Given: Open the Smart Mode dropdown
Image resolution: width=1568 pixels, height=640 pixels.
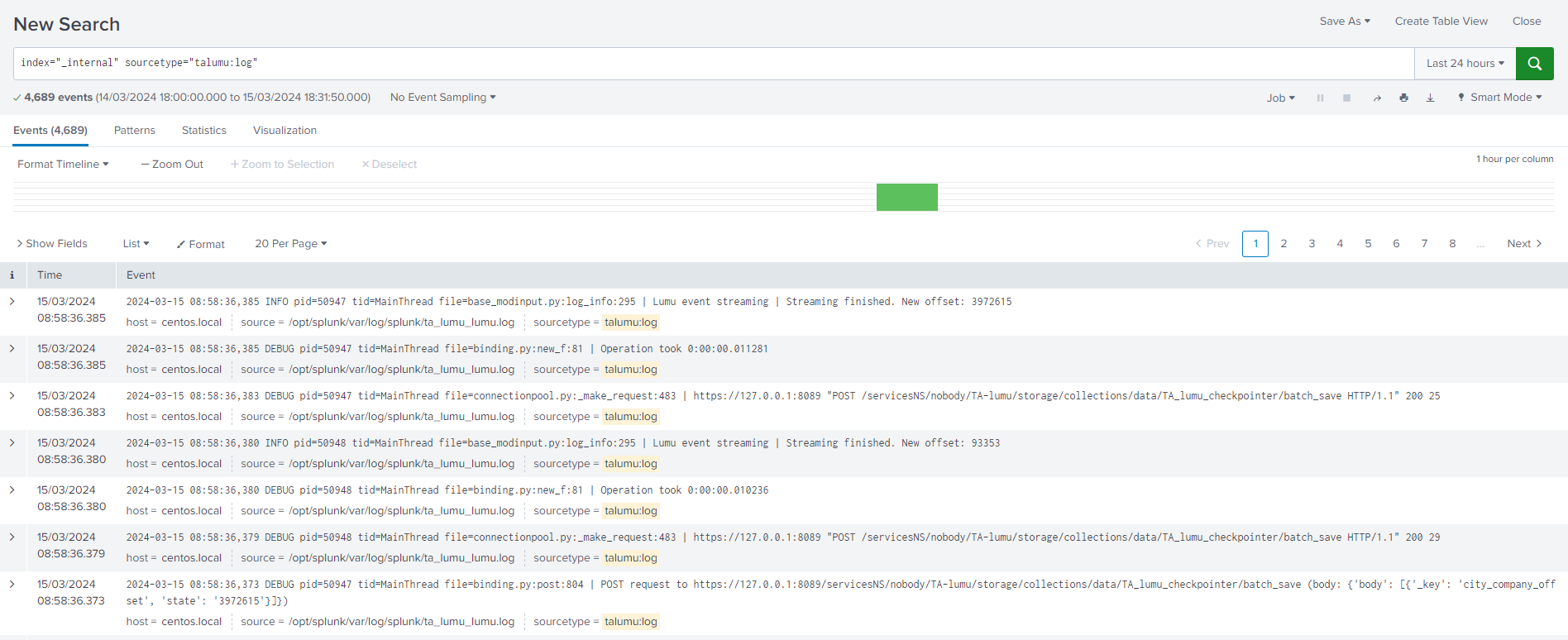Looking at the screenshot, I should [1499, 98].
